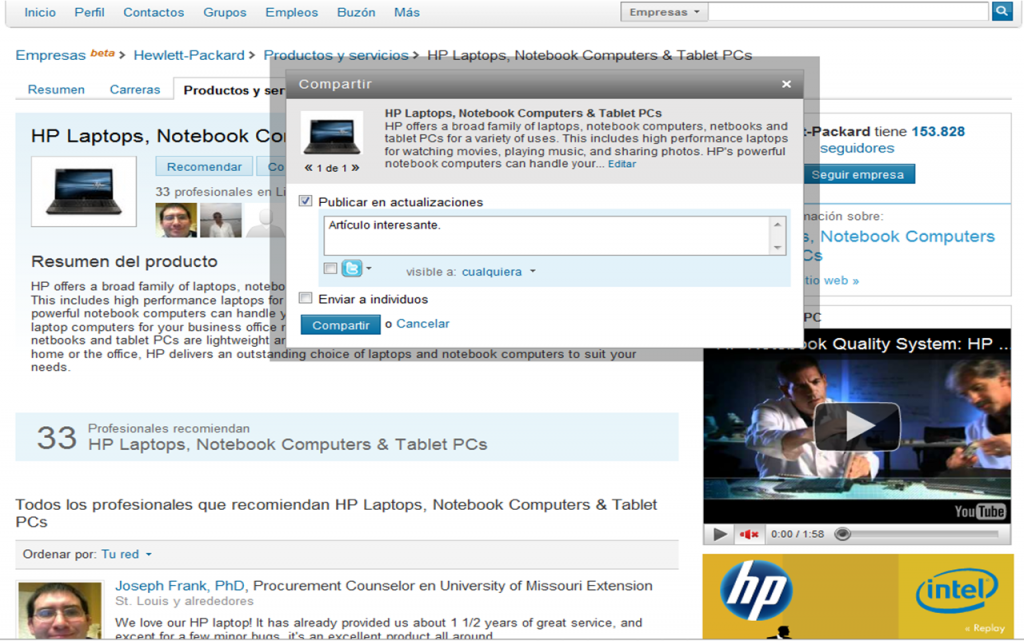Click the small play button in video controls

720,534
